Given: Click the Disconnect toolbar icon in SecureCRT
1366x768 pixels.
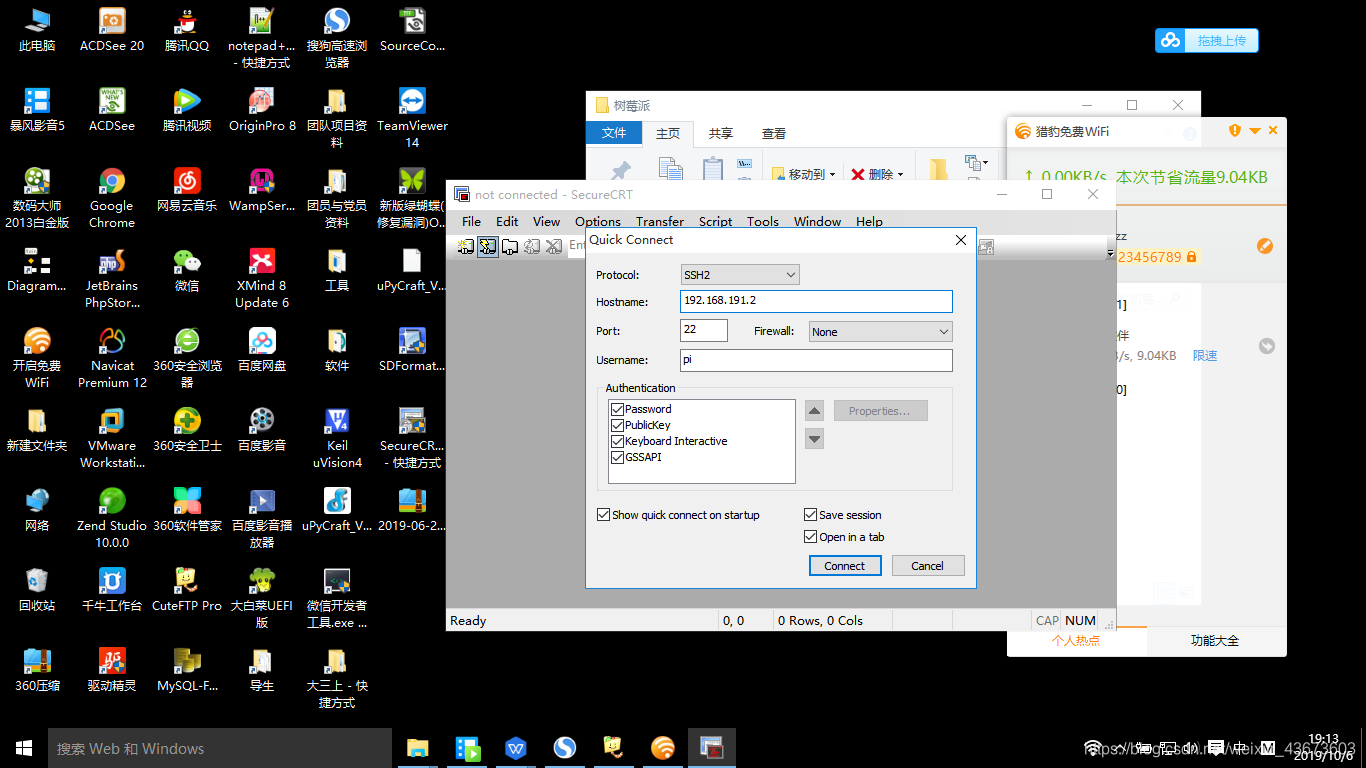Looking at the screenshot, I should (553, 246).
